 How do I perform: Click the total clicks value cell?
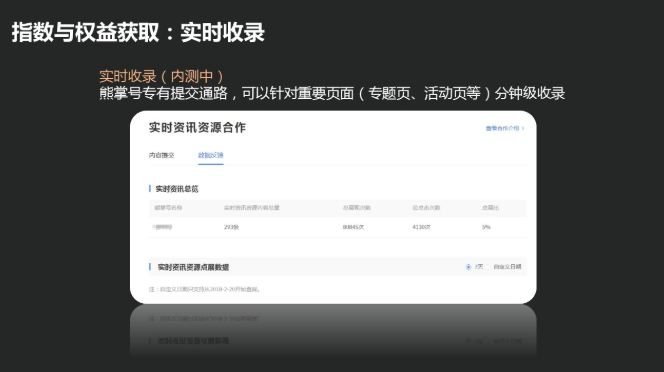click(421, 227)
